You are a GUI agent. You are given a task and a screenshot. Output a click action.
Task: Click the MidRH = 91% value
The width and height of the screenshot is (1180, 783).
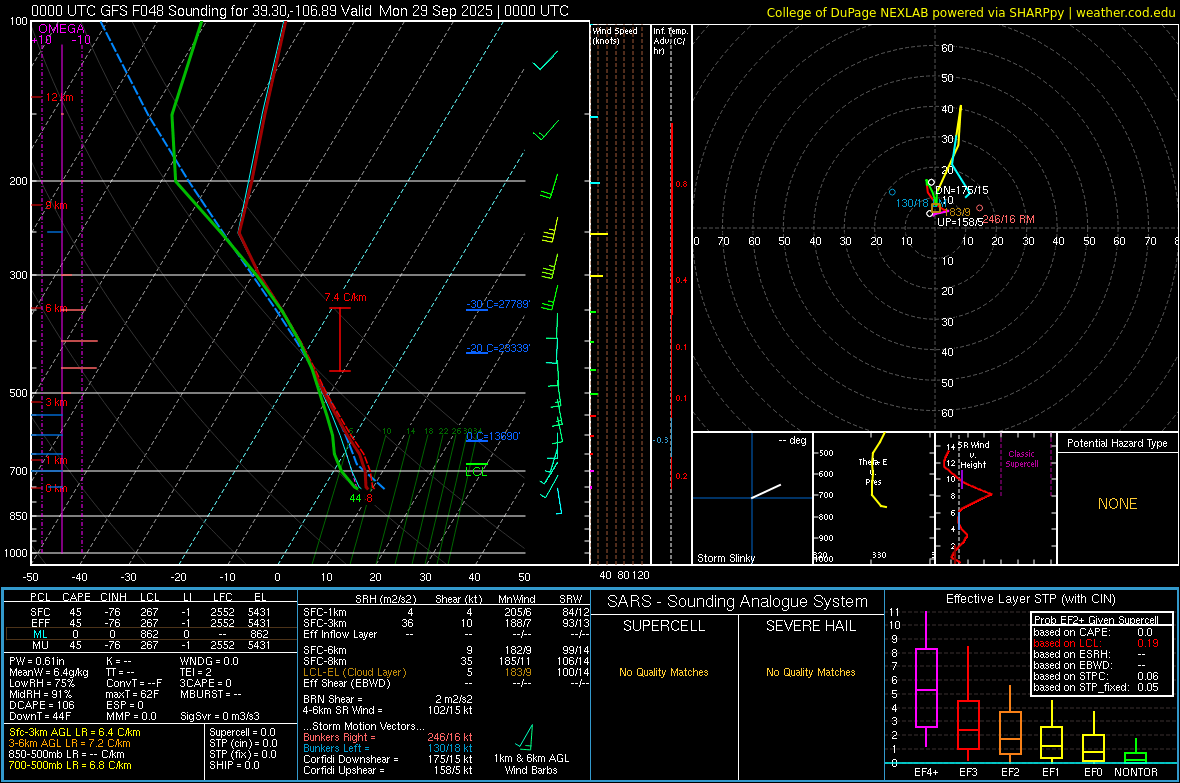40,694
